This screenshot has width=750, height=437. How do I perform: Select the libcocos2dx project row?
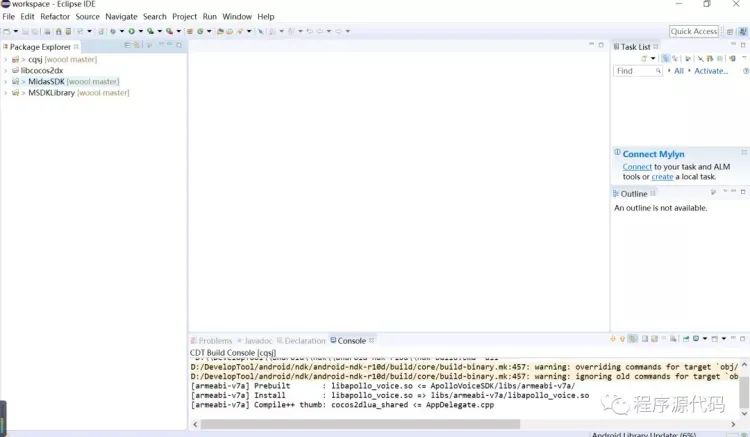(42, 70)
